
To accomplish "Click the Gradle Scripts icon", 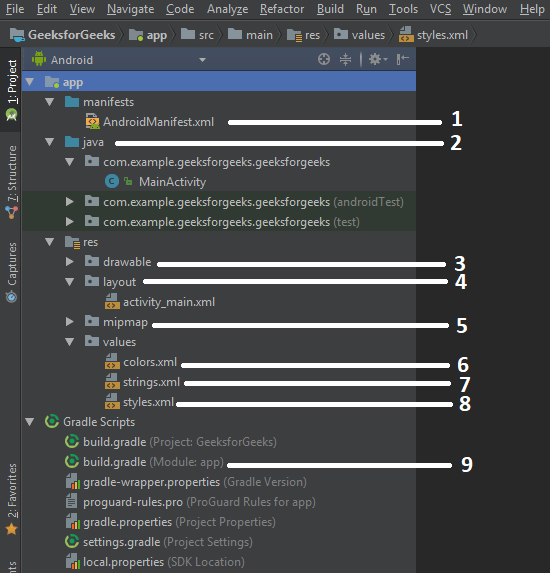I will coord(52,421).
